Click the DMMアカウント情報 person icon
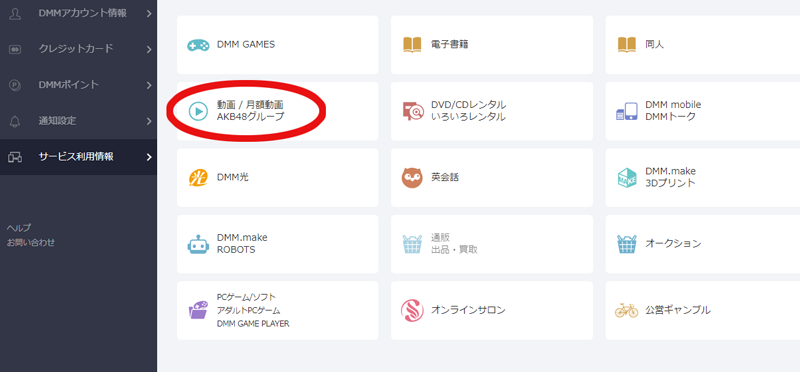 15,14
